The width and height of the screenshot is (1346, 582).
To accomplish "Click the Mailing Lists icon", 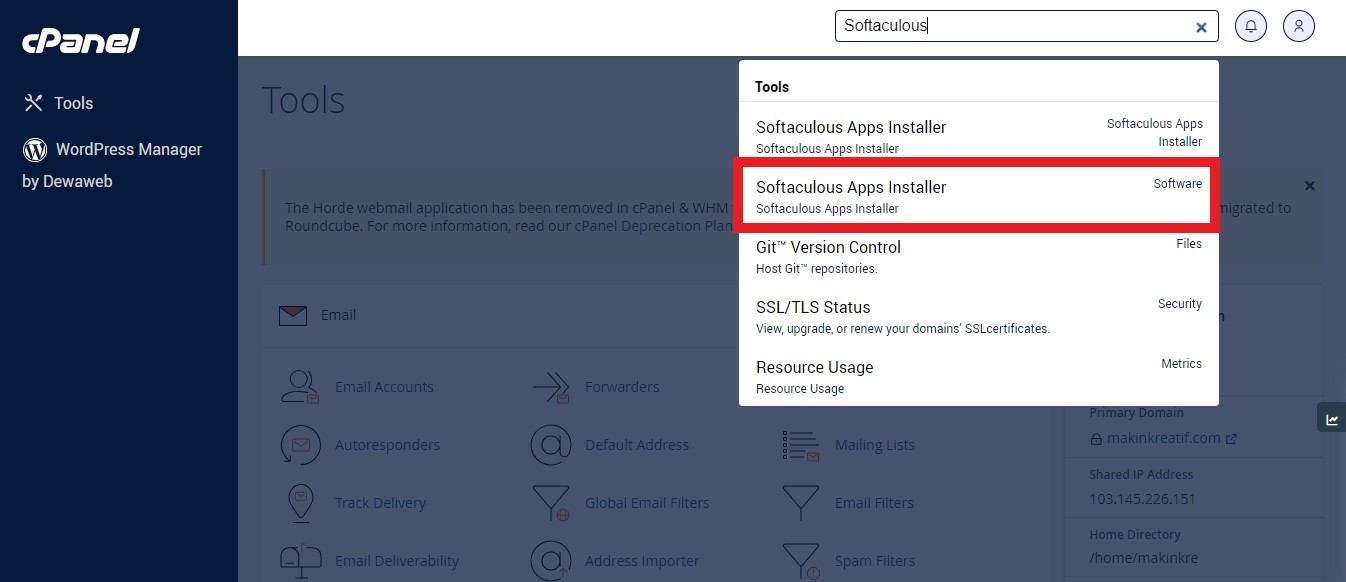I will pos(801,445).
